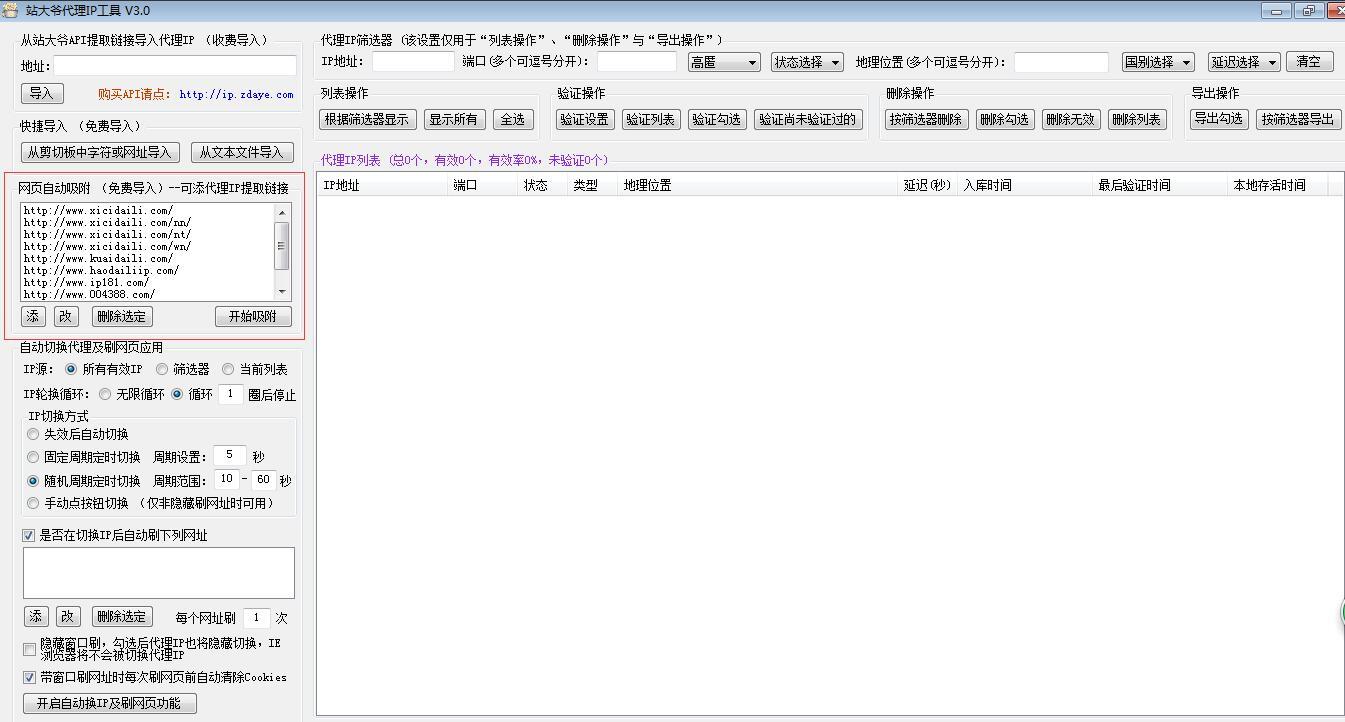Click 改 button below the refresh URL box
Viewport: 1345px width, 722px height.
(x=67, y=617)
